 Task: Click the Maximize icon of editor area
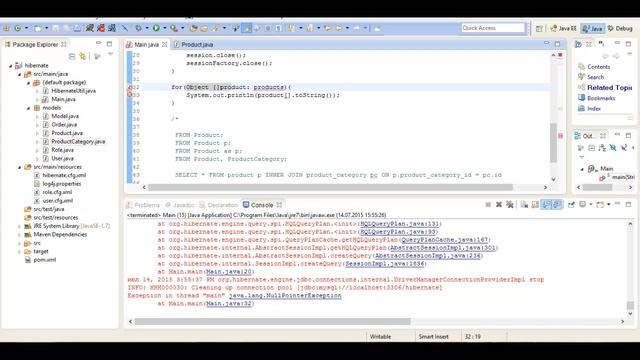pos(558,44)
